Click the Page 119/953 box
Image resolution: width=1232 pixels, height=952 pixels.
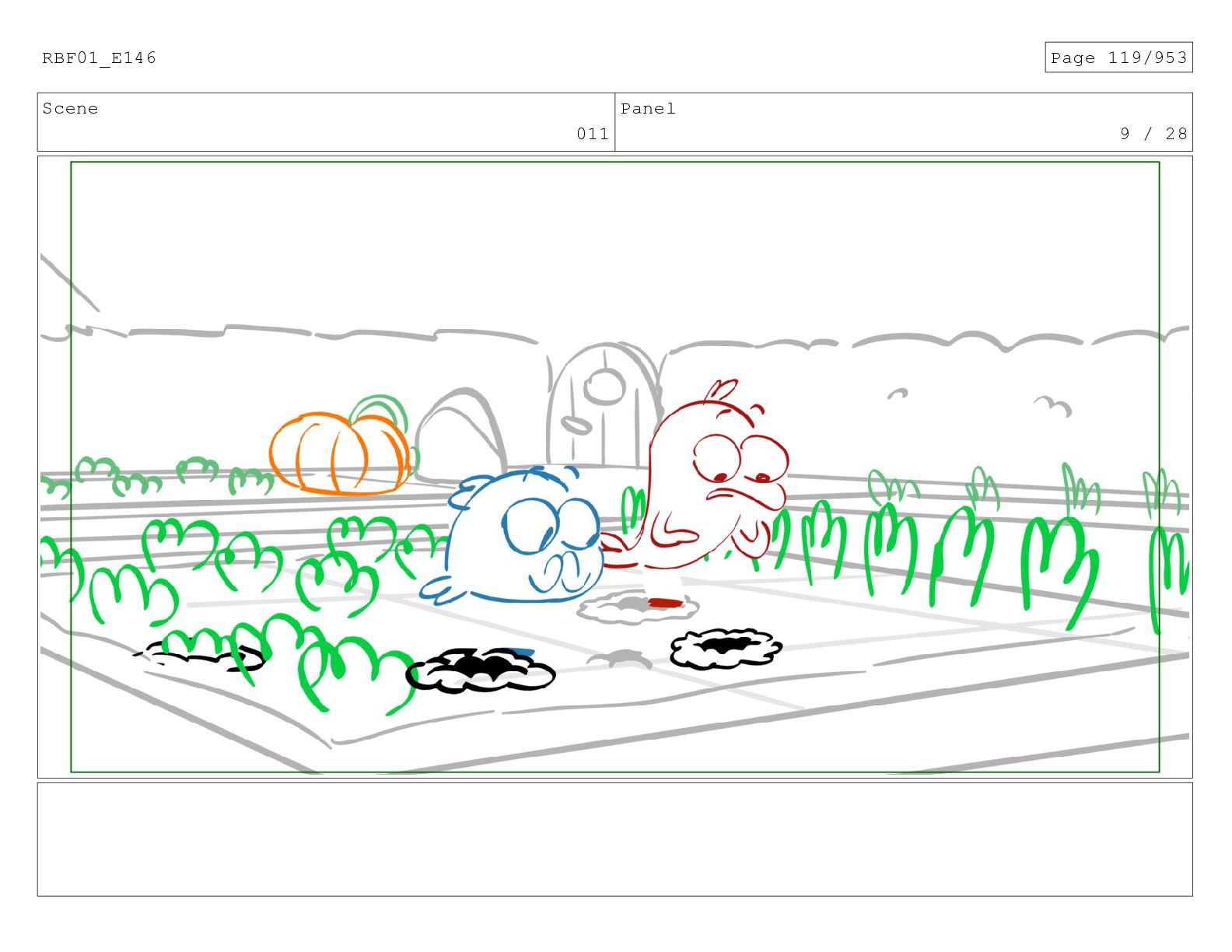(x=1118, y=58)
